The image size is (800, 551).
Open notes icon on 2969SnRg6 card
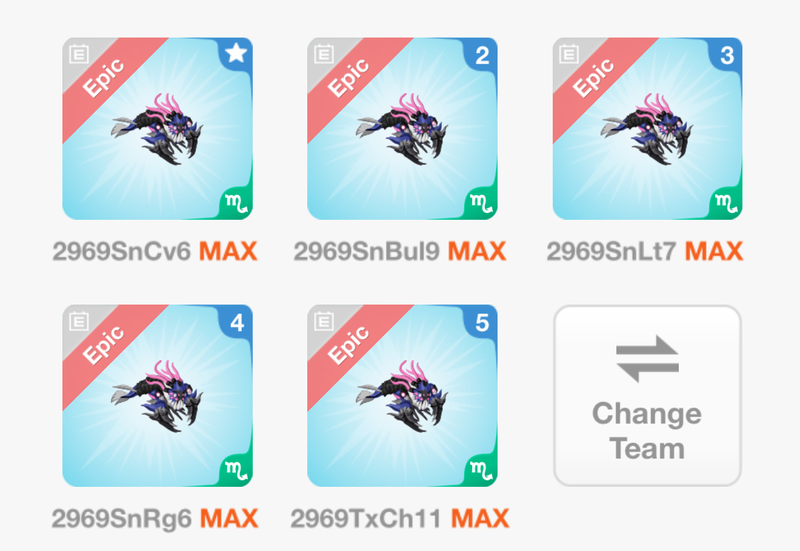pos(79,321)
